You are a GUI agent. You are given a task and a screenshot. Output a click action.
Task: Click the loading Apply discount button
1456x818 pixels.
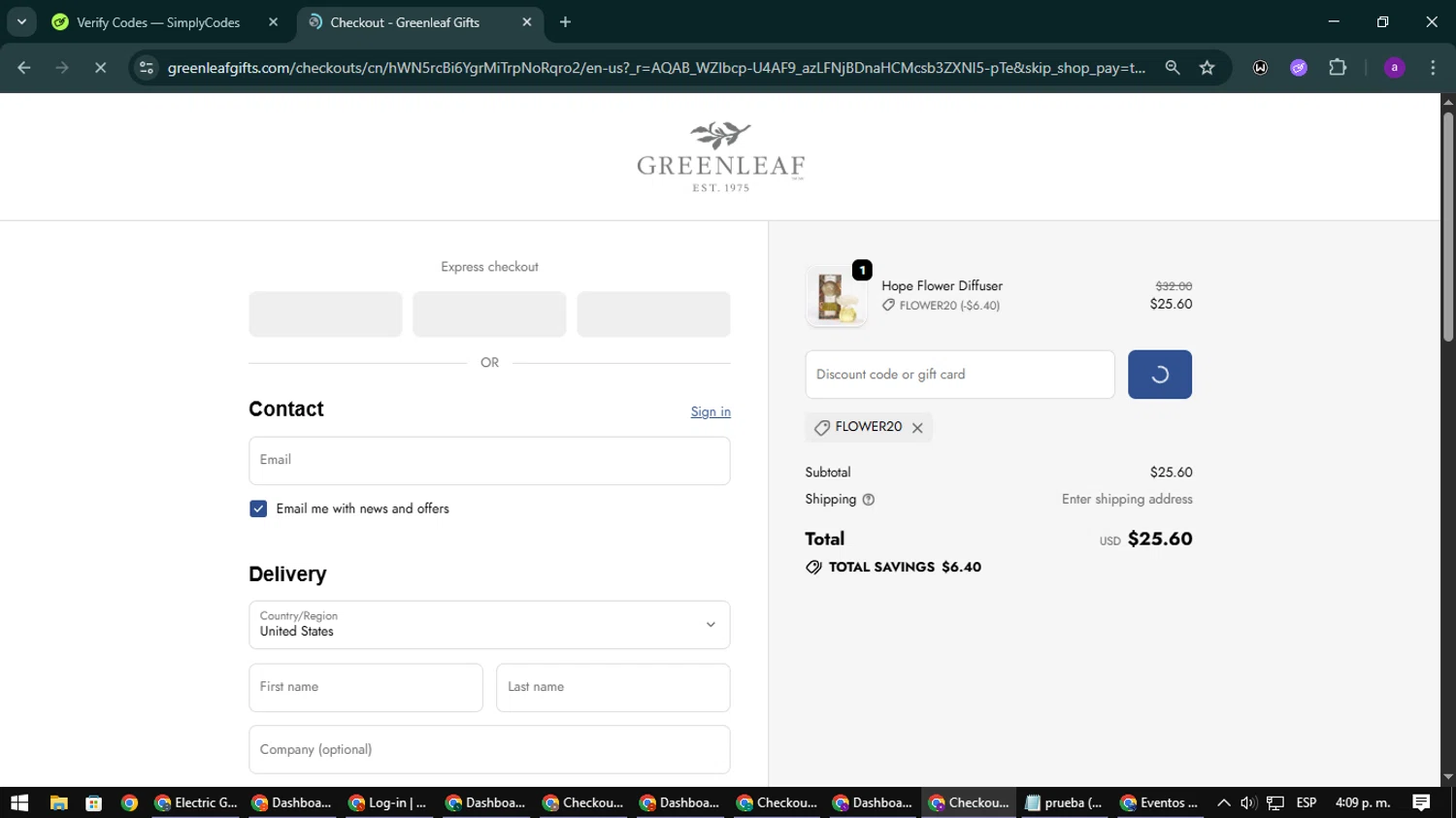(1160, 375)
